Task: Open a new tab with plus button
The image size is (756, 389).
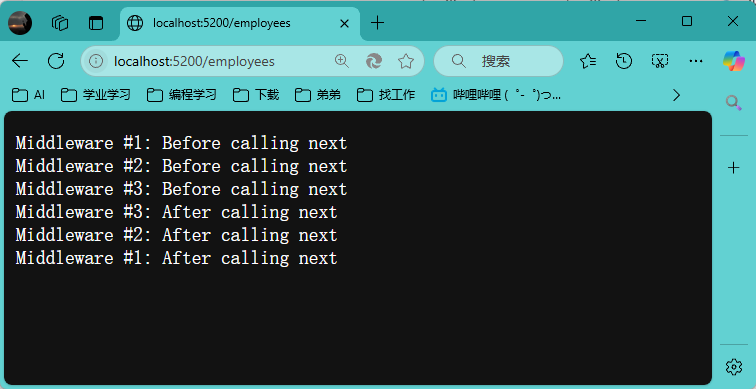Action: click(x=378, y=23)
